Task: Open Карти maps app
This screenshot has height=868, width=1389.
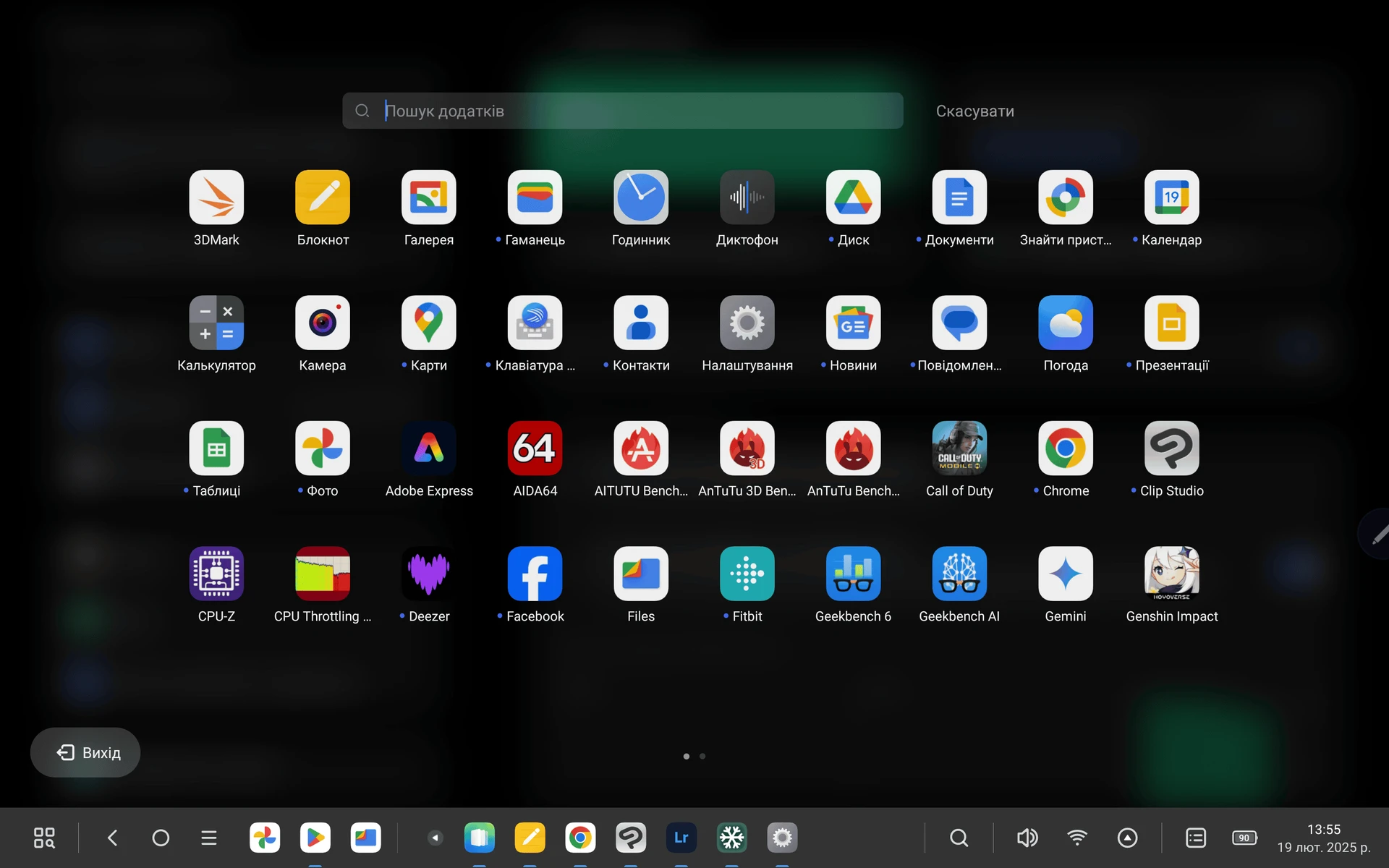Action: pyautogui.click(x=429, y=323)
